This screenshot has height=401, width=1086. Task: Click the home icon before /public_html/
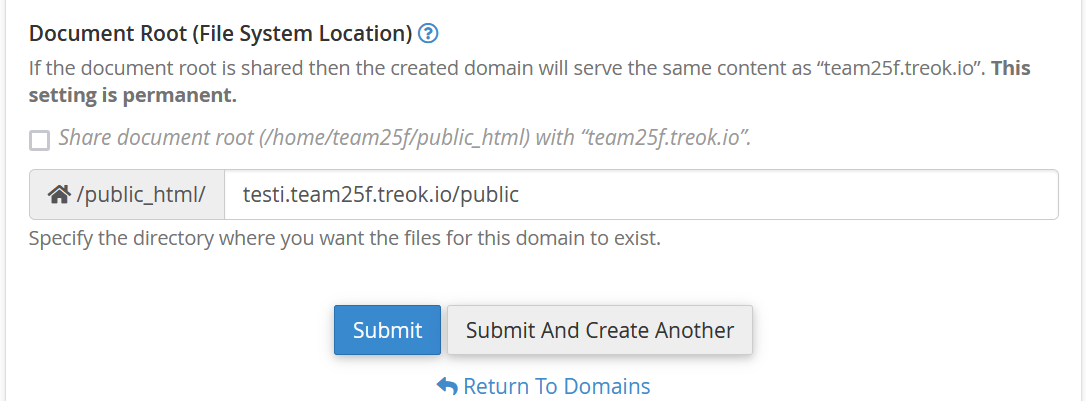click(59, 195)
